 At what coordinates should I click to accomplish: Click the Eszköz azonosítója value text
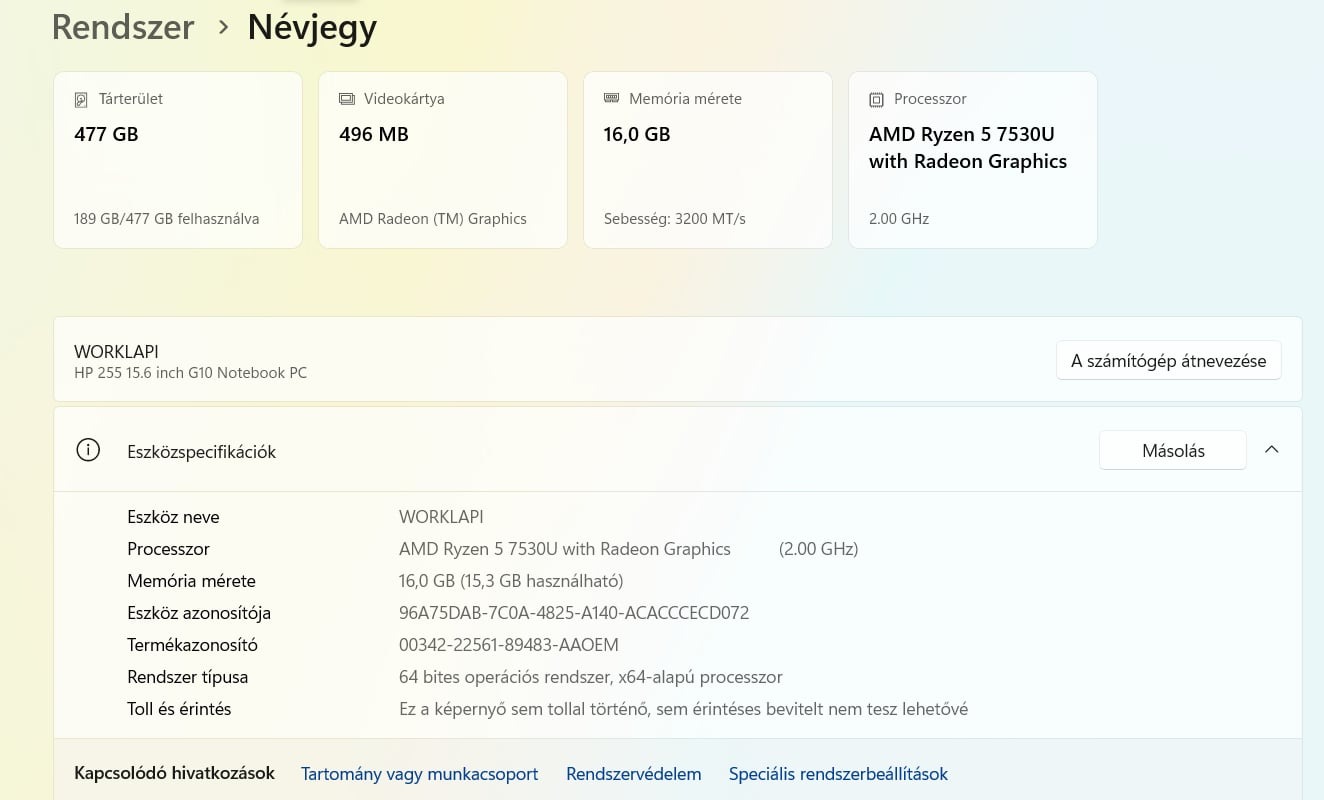pyautogui.click(x=573, y=613)
